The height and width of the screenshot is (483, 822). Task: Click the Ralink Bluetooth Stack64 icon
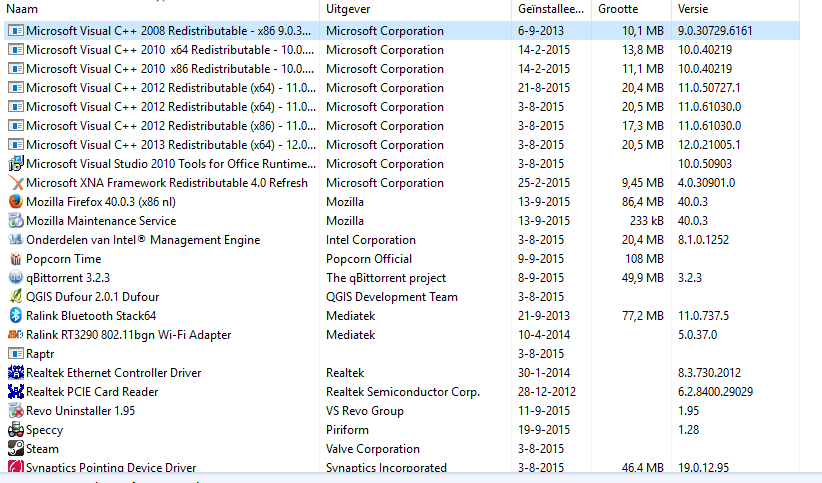pos(16,316)
